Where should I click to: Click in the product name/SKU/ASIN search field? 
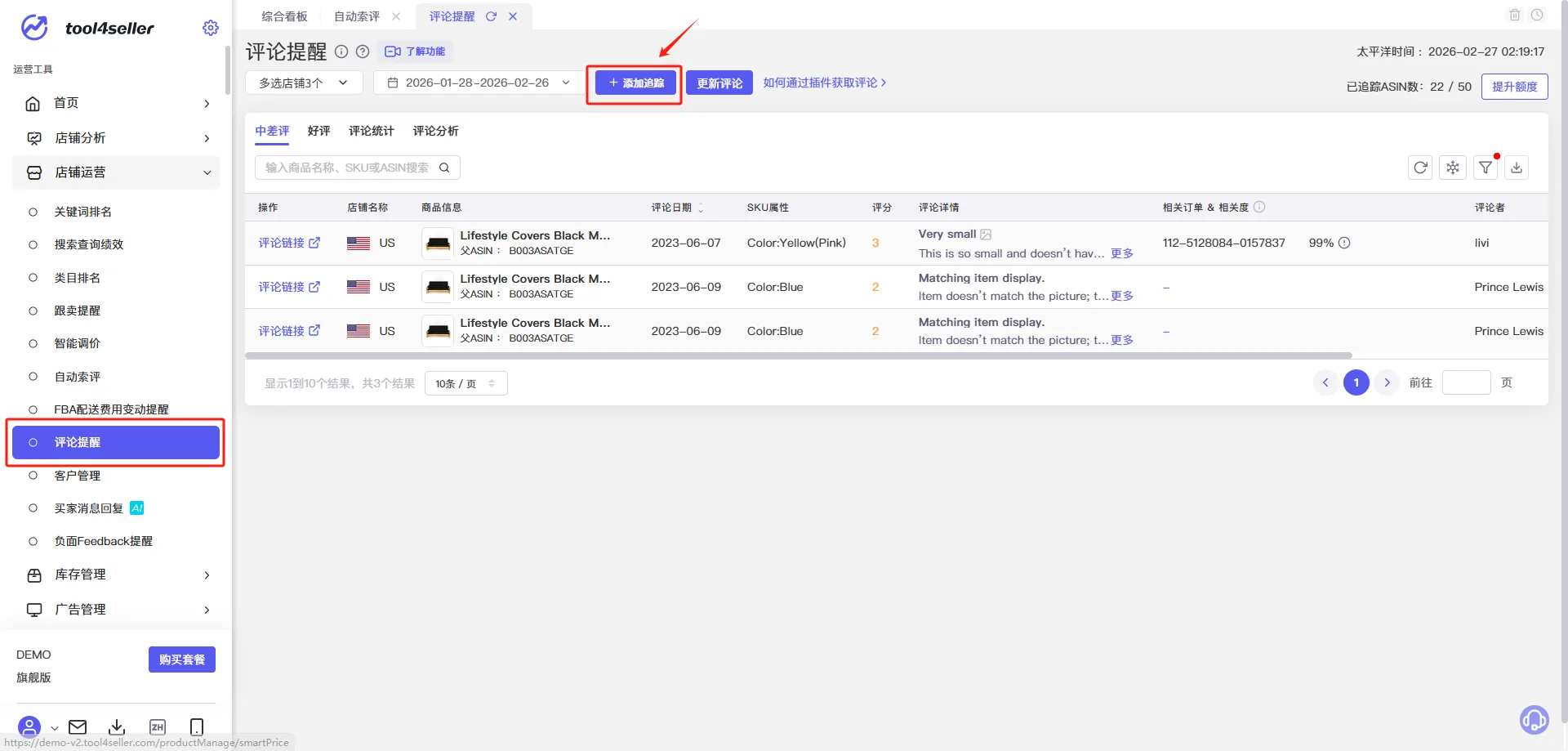tap(357, 168)
